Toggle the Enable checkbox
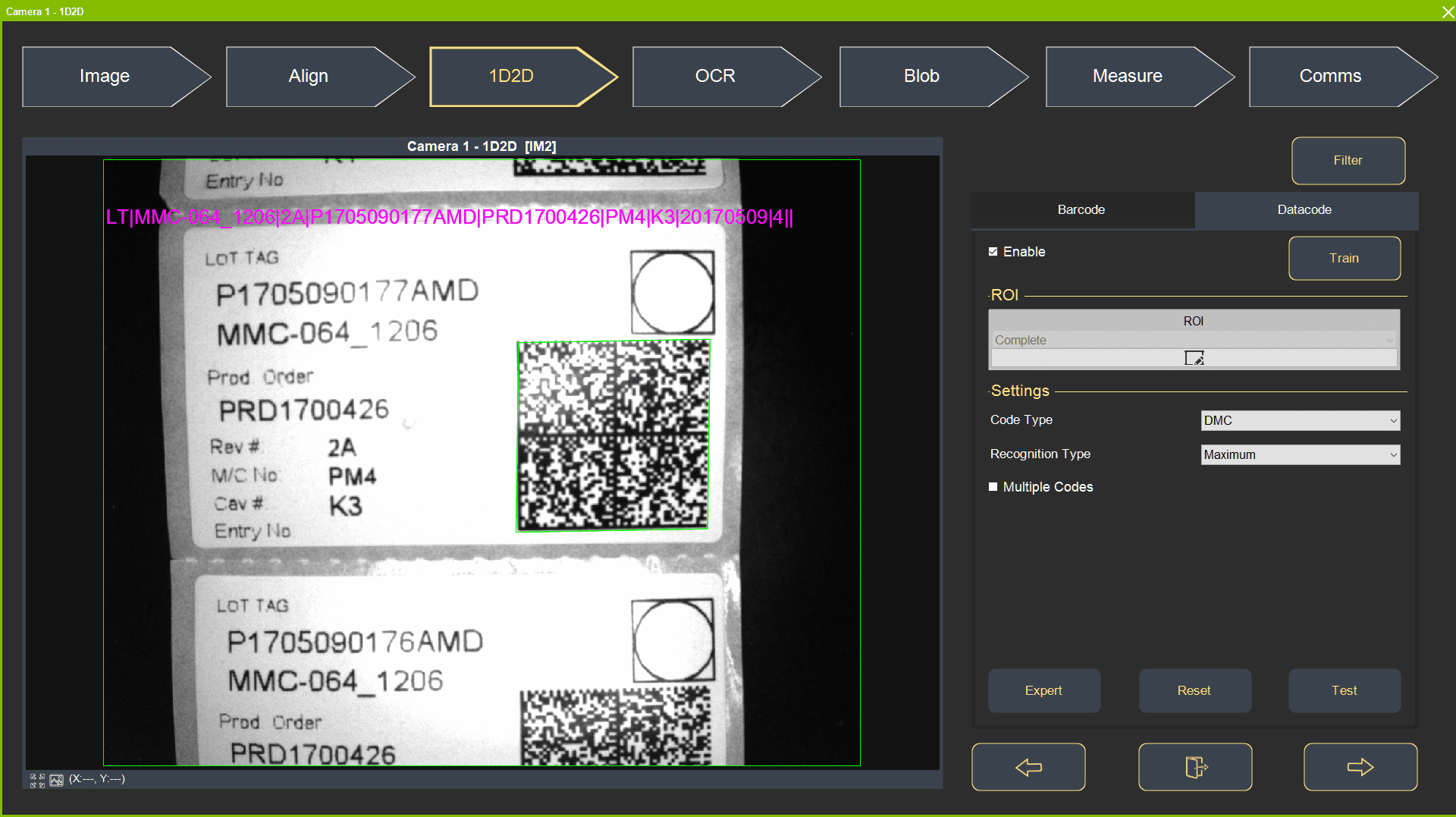This screenshot has height=817, width=1456. coord(993,252)
